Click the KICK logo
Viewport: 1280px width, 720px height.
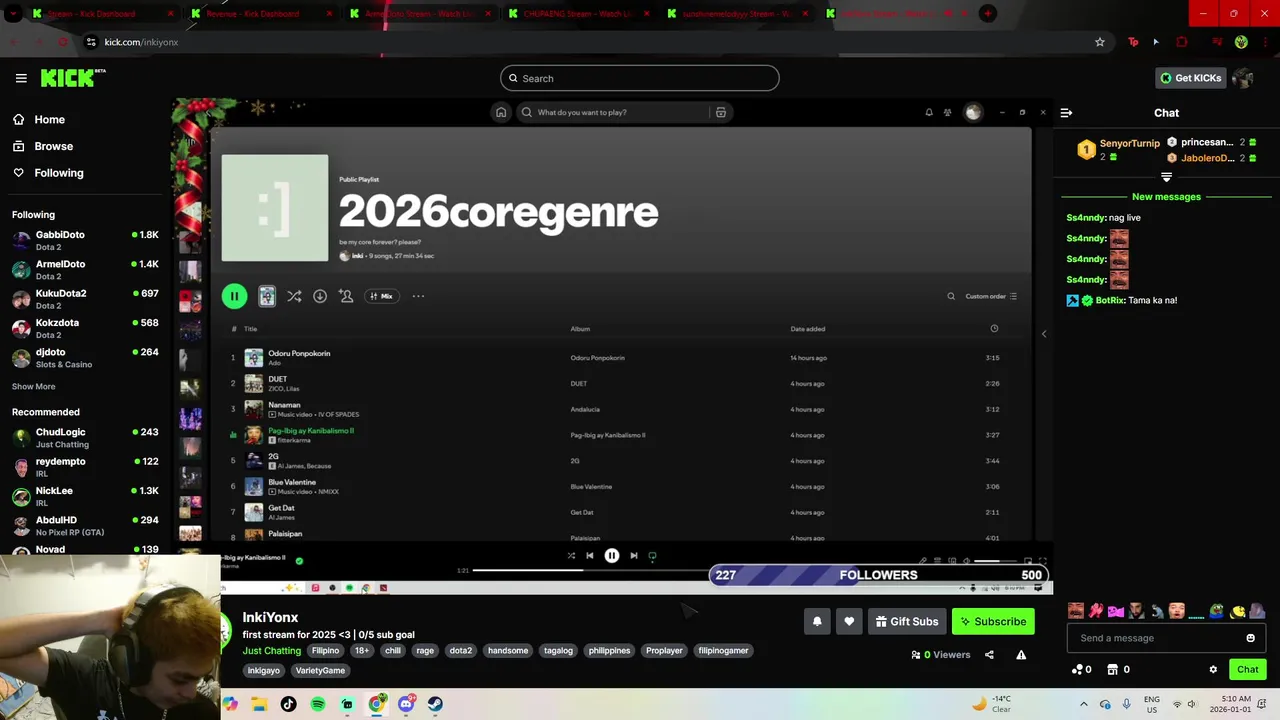[x=72, y=78]
